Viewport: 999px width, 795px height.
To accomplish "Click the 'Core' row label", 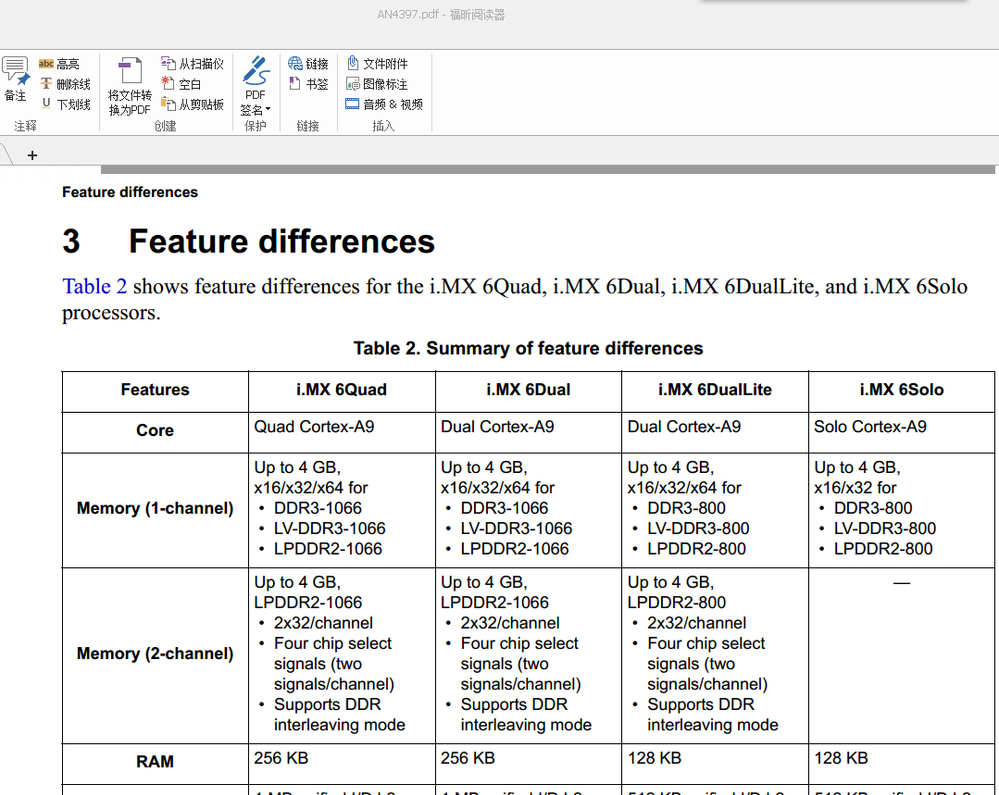I will pos(155,431).
